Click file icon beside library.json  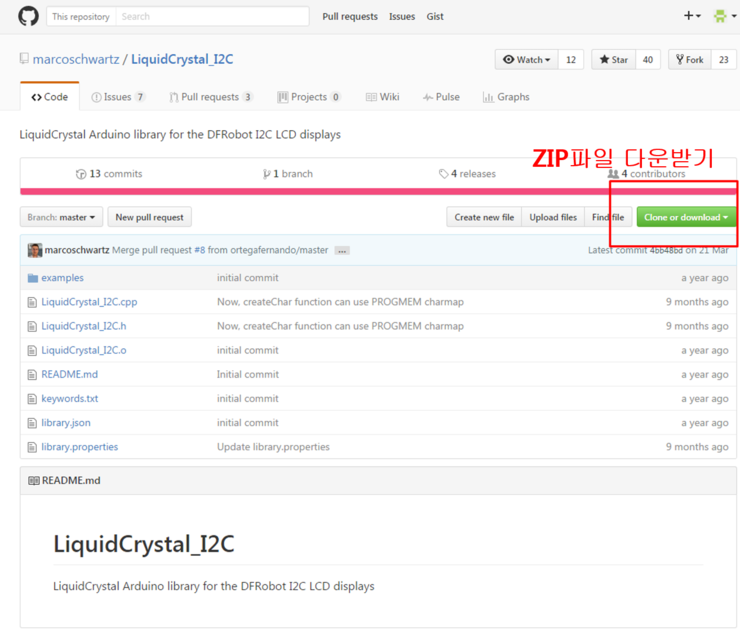[x=32, y=423]
